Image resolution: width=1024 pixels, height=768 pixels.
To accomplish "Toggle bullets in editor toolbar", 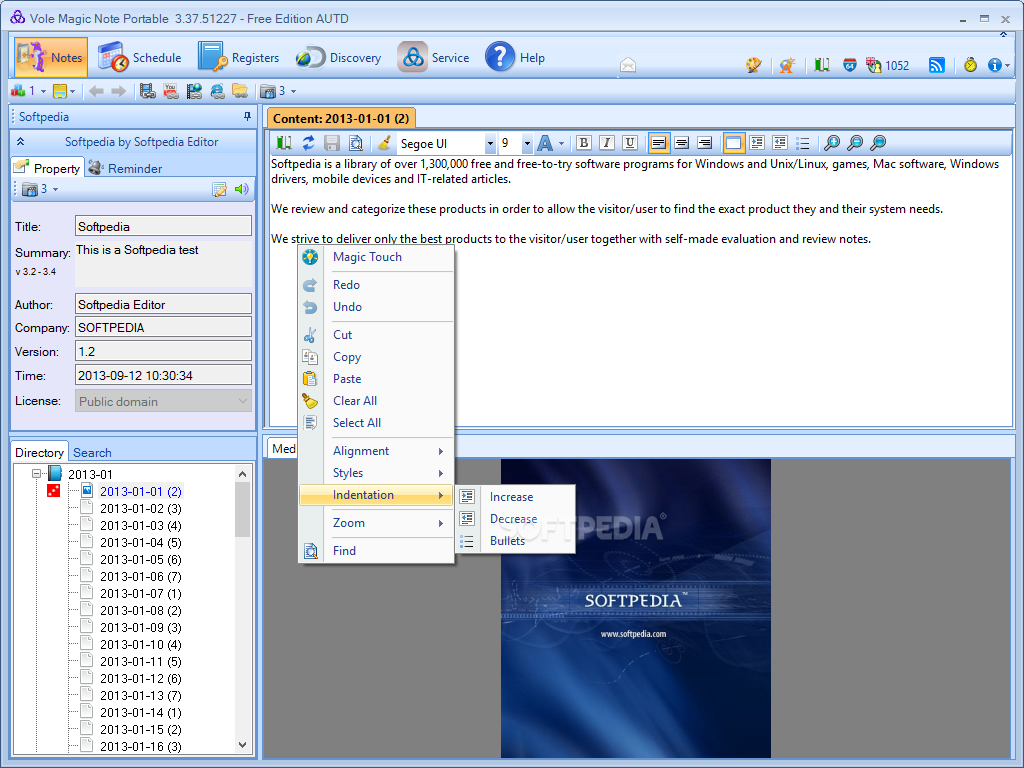I will coord(803,142).
